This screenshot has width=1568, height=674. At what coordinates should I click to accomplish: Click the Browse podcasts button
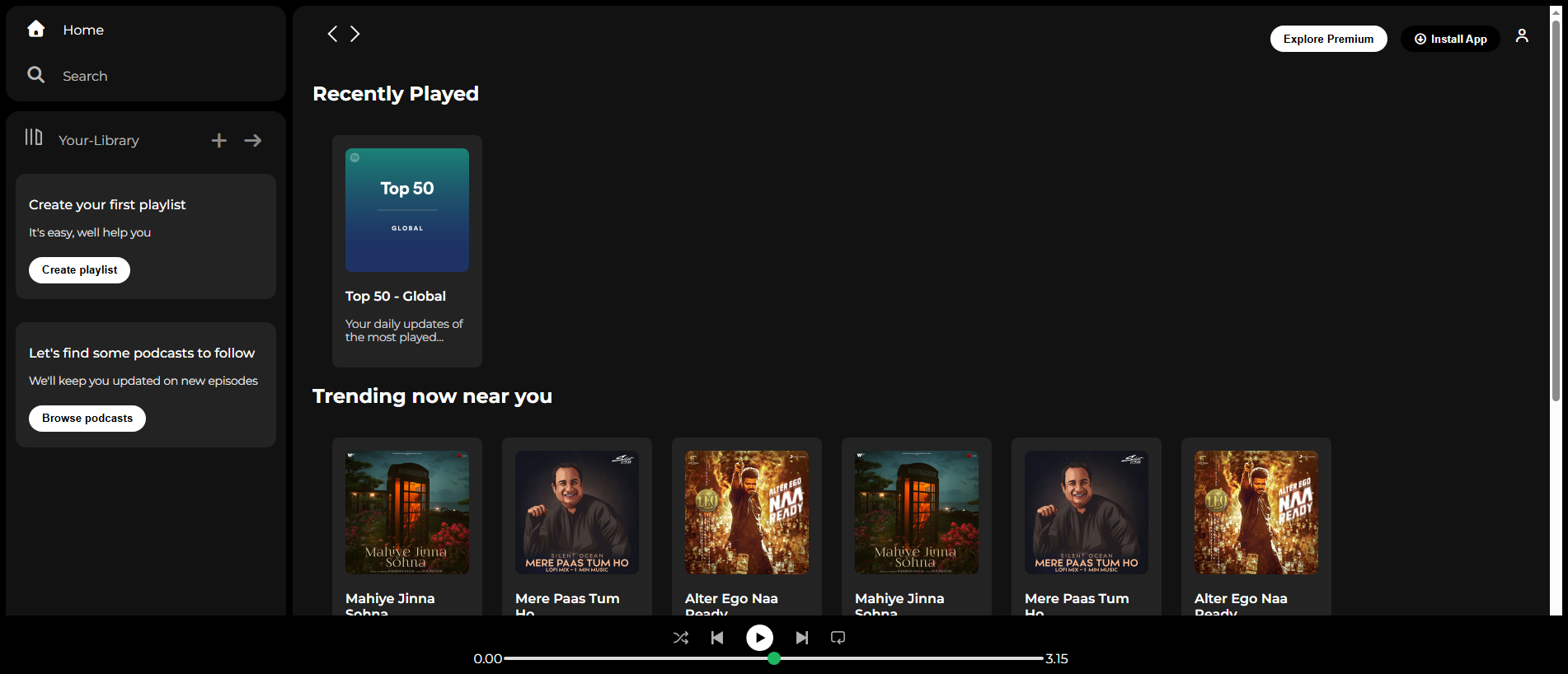87,419
